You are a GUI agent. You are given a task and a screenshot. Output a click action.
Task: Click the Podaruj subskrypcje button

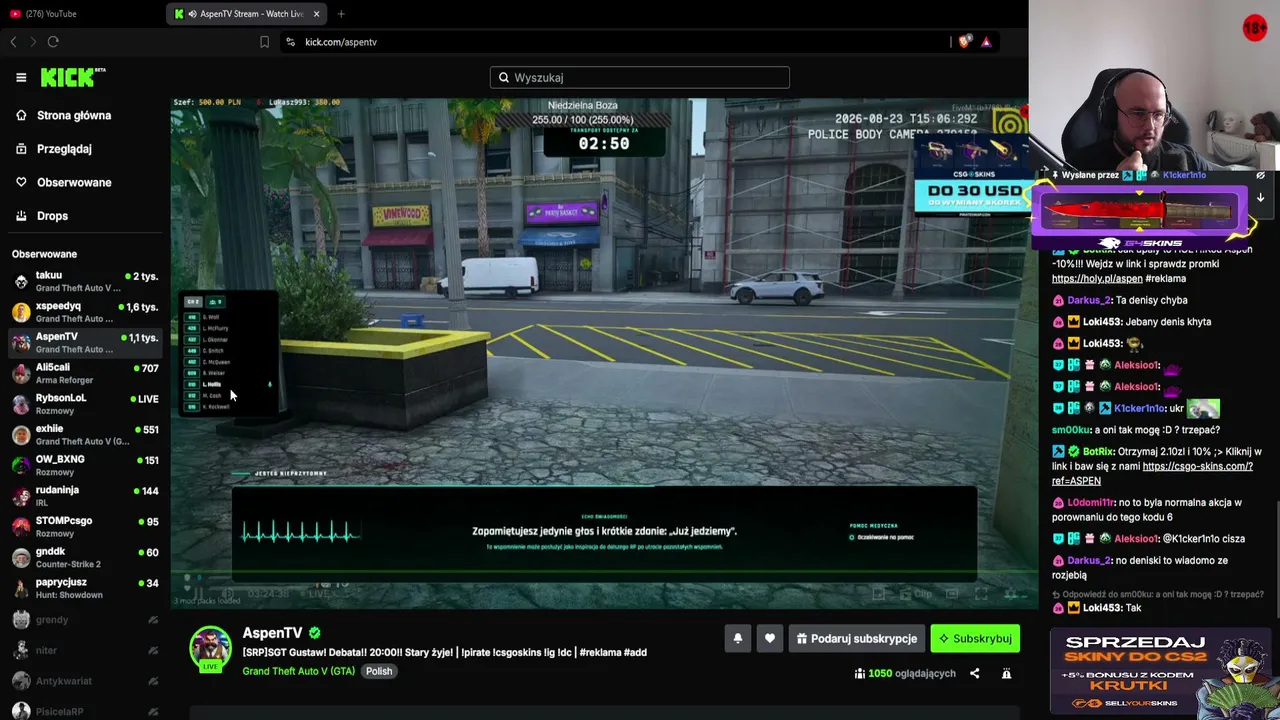click(856, 639)
